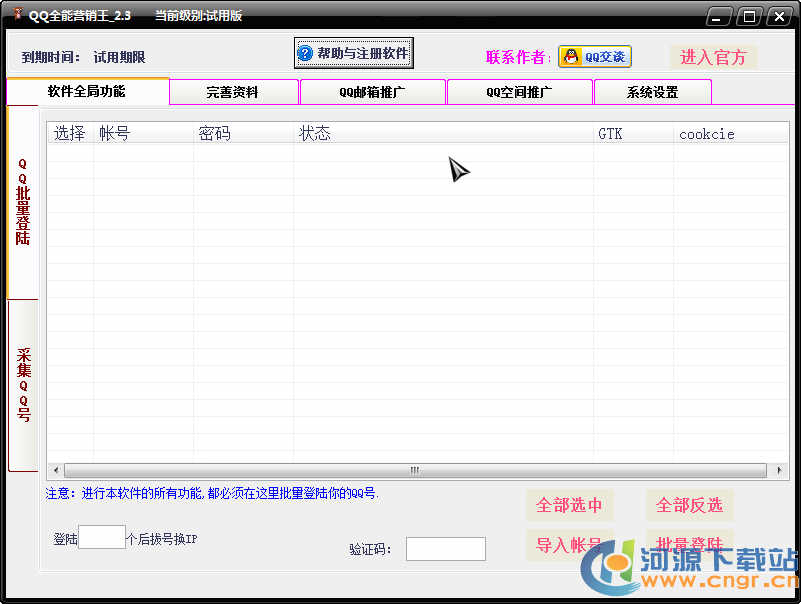Click the GTK column header
Image resolution: width=801 pixels, height=604 pixels.
point(633,133)
